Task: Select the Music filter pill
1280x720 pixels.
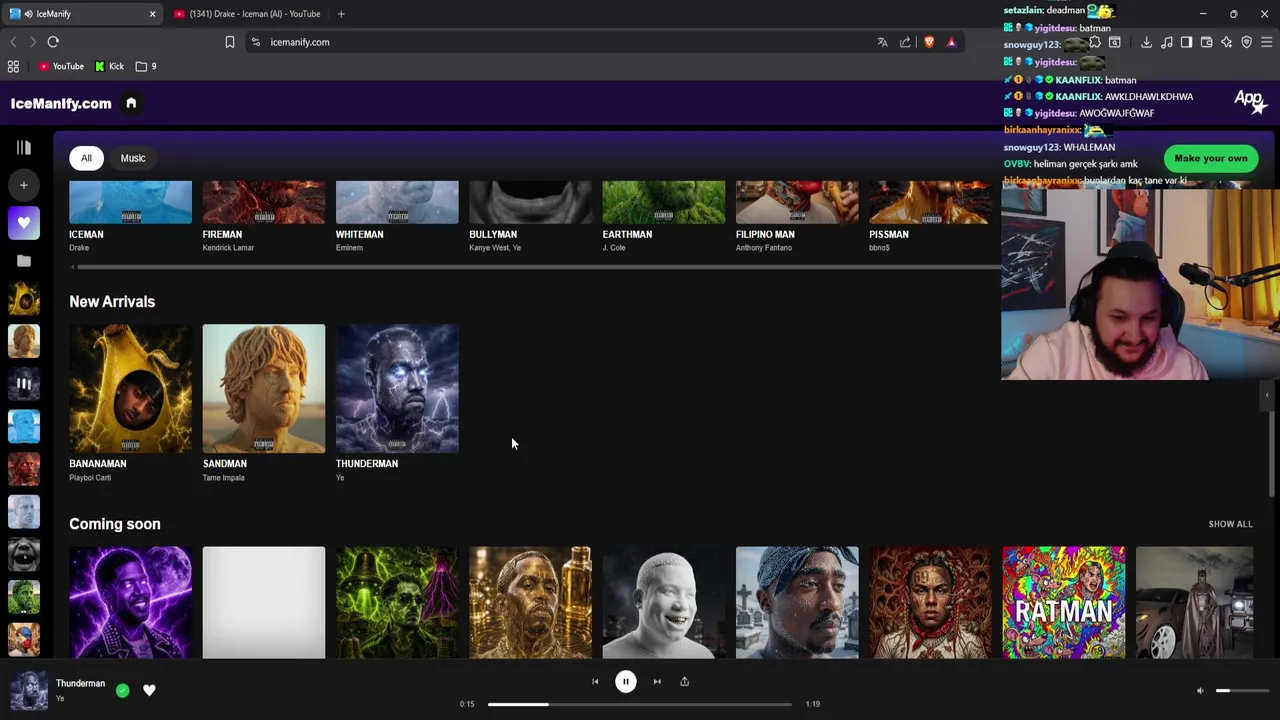Action: (x=133, y=158)
